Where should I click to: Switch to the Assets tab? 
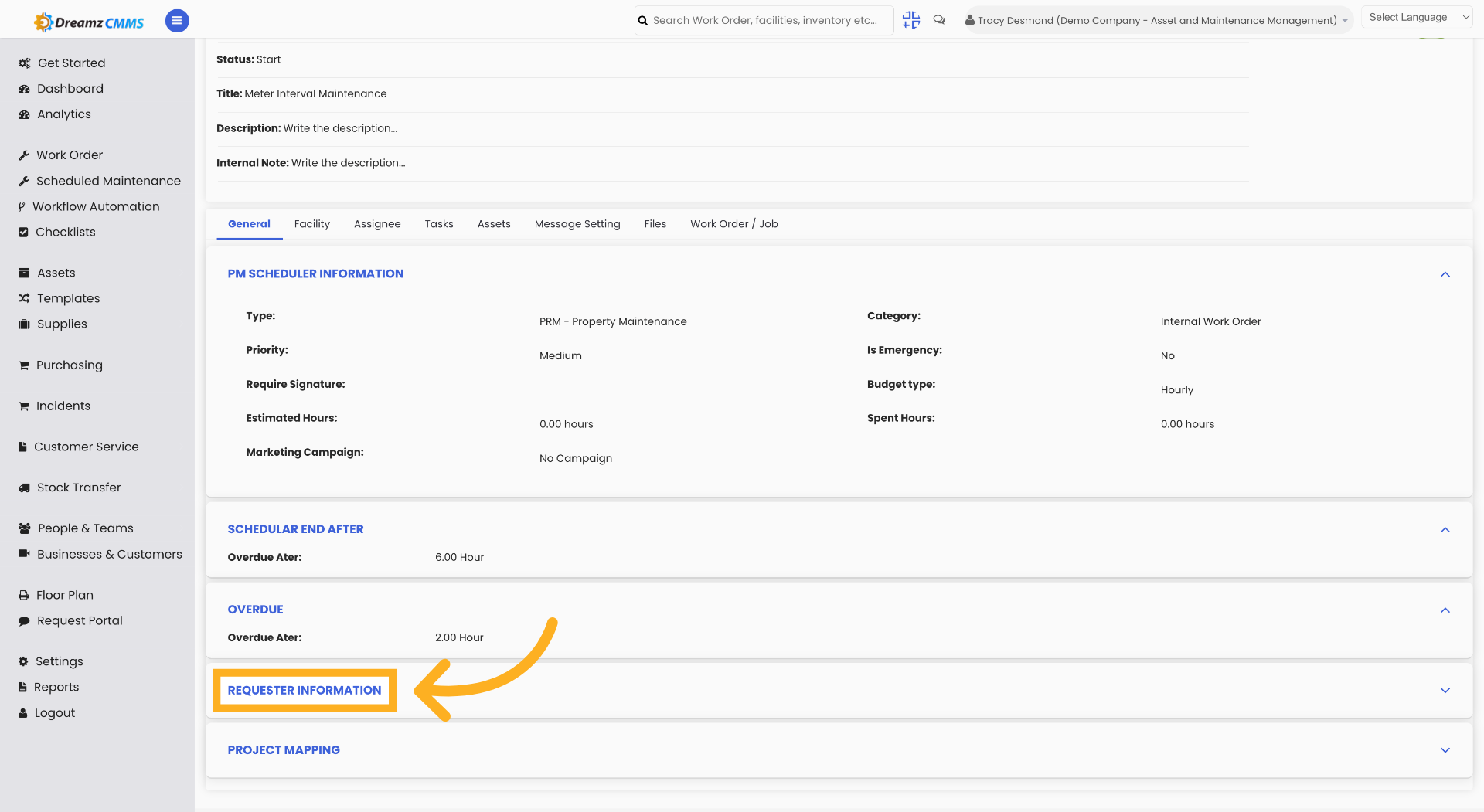click(494, 224)
